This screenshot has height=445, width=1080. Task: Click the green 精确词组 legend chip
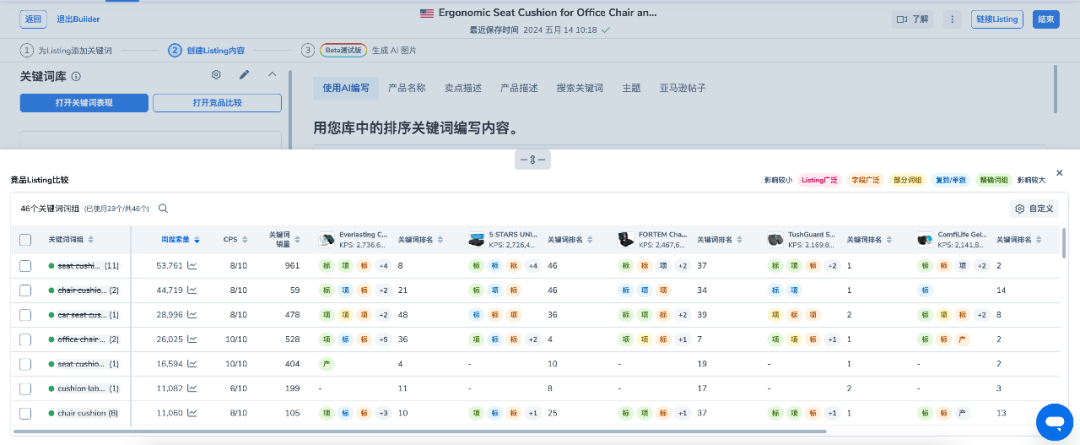click(993, 180)
